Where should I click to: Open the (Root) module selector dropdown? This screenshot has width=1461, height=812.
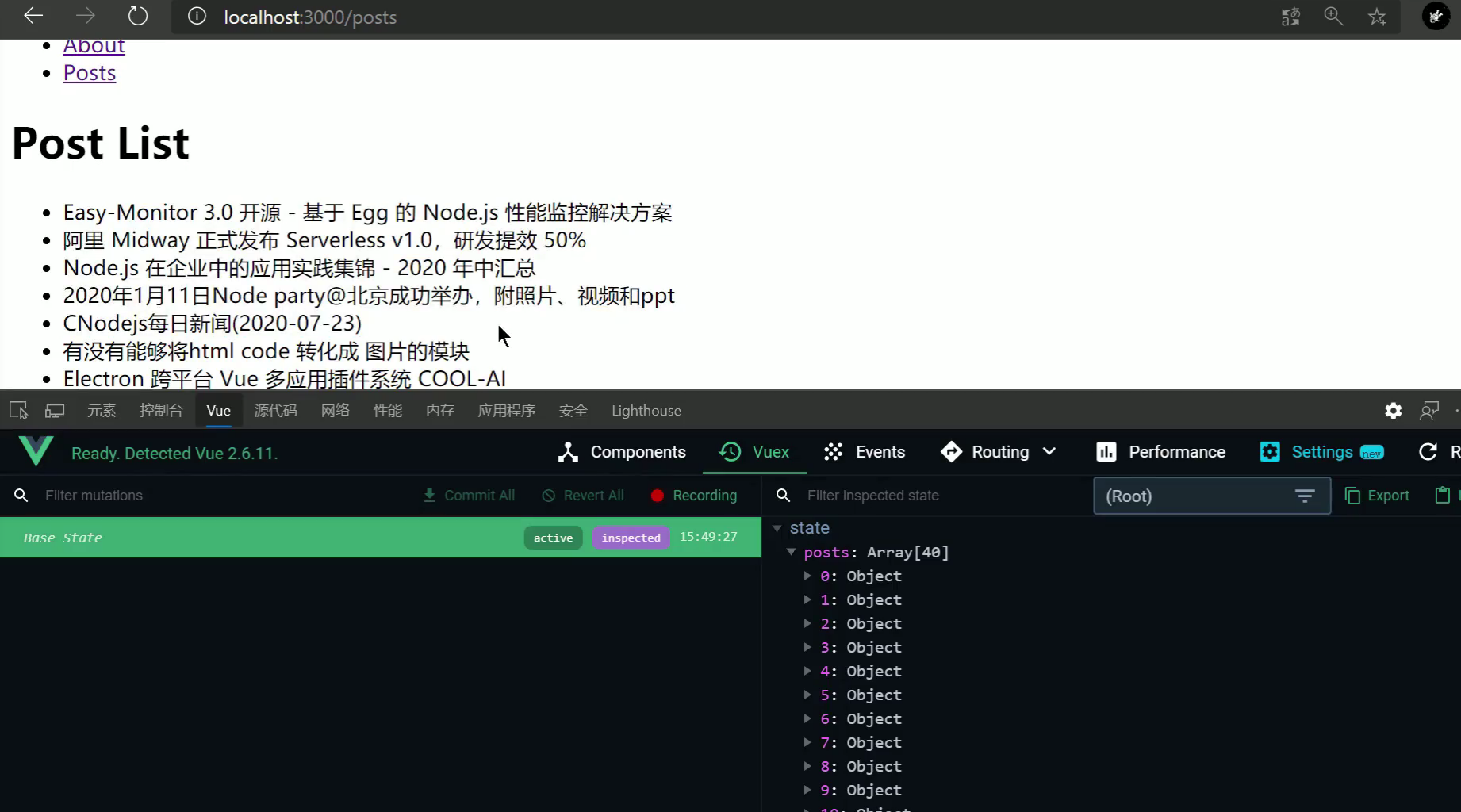coord(1211,496)
